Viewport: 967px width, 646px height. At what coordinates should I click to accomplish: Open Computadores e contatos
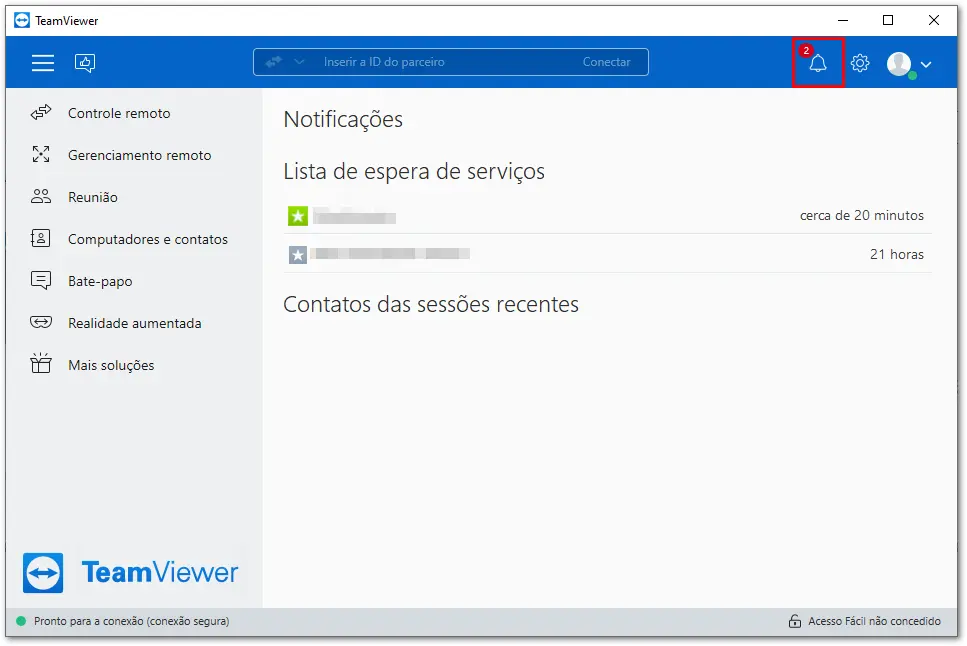tap(148, 239)
